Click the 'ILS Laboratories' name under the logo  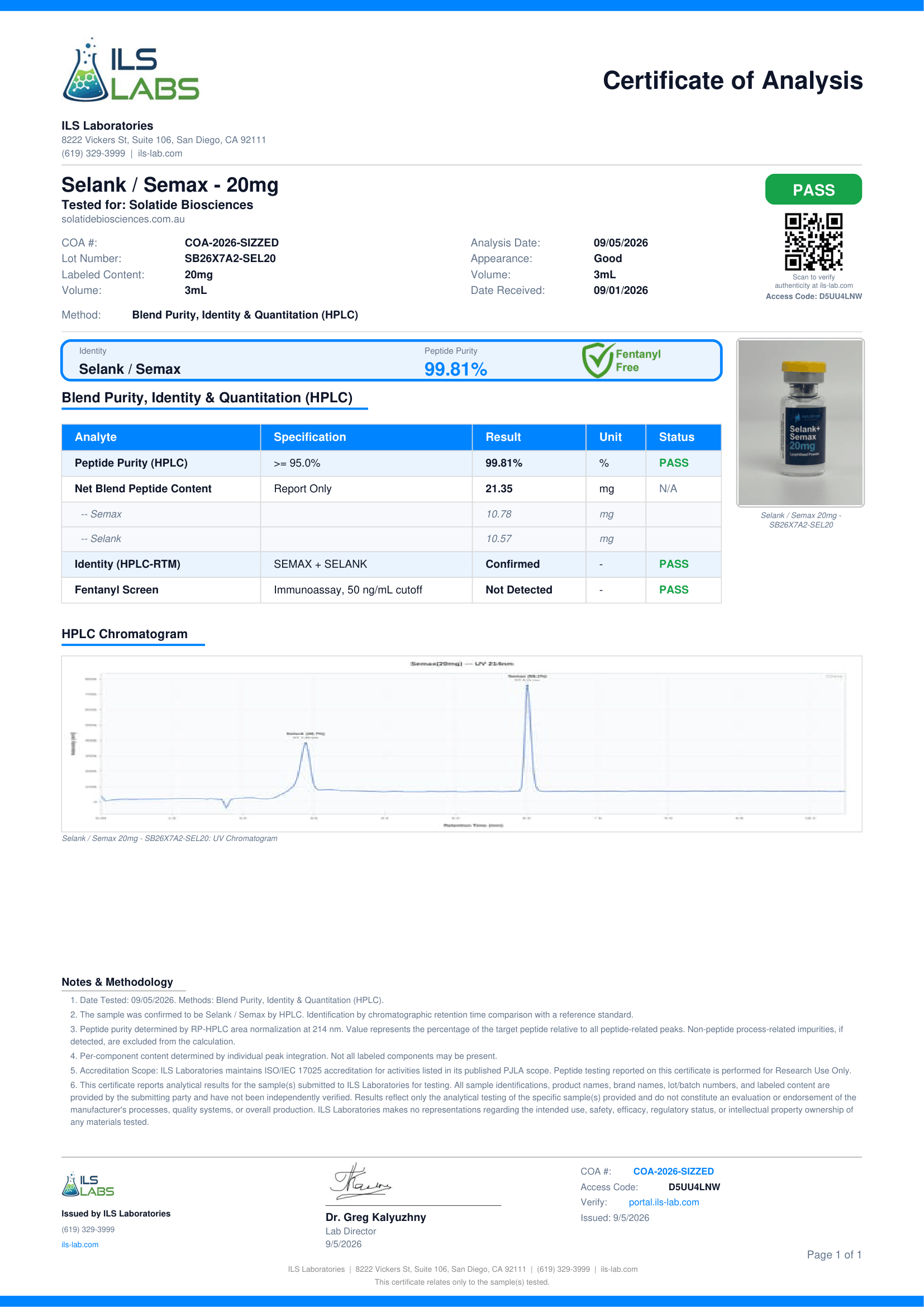coord(107,126)
